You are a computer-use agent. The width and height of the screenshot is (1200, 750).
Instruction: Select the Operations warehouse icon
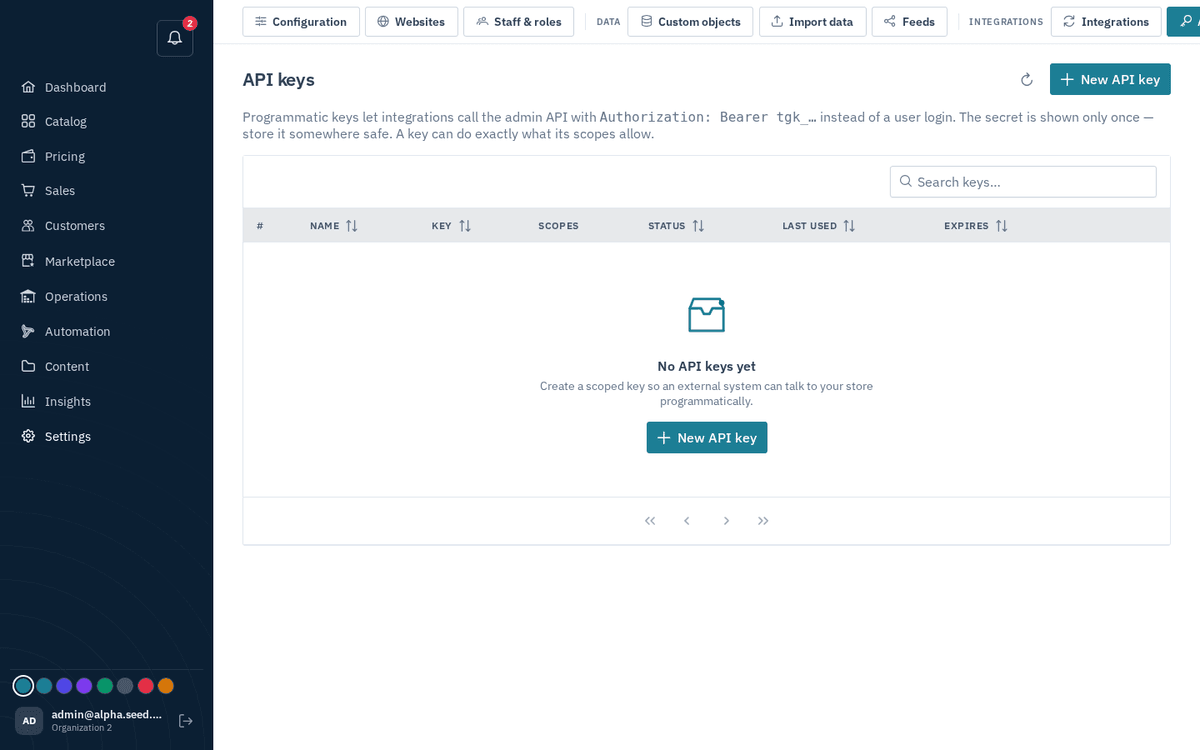(x=28, y=296)
